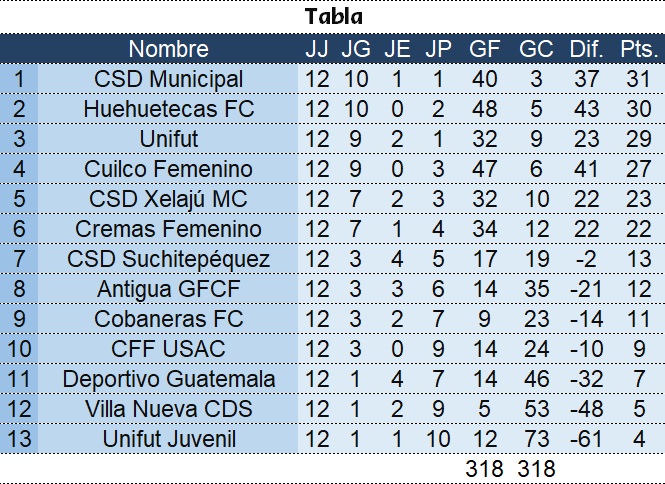Select the Unifut Juvenil team cell
The height and width of the screenshot is (484, 665).
(x=168, y=439)
